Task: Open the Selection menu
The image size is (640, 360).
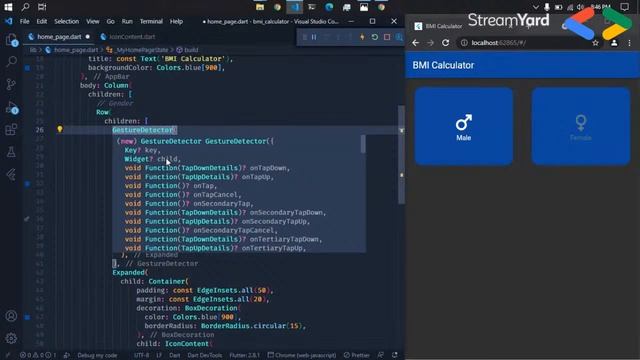Action: tap(67, 21)
